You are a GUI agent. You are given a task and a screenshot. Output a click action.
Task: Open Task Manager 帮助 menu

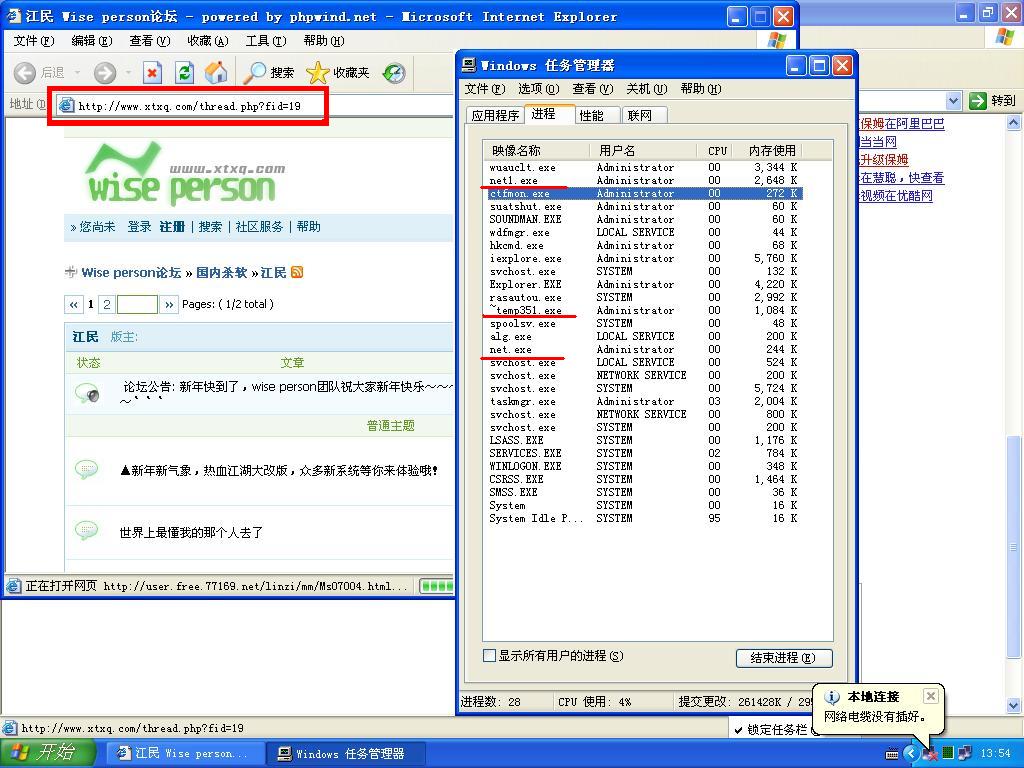point(701,89)
